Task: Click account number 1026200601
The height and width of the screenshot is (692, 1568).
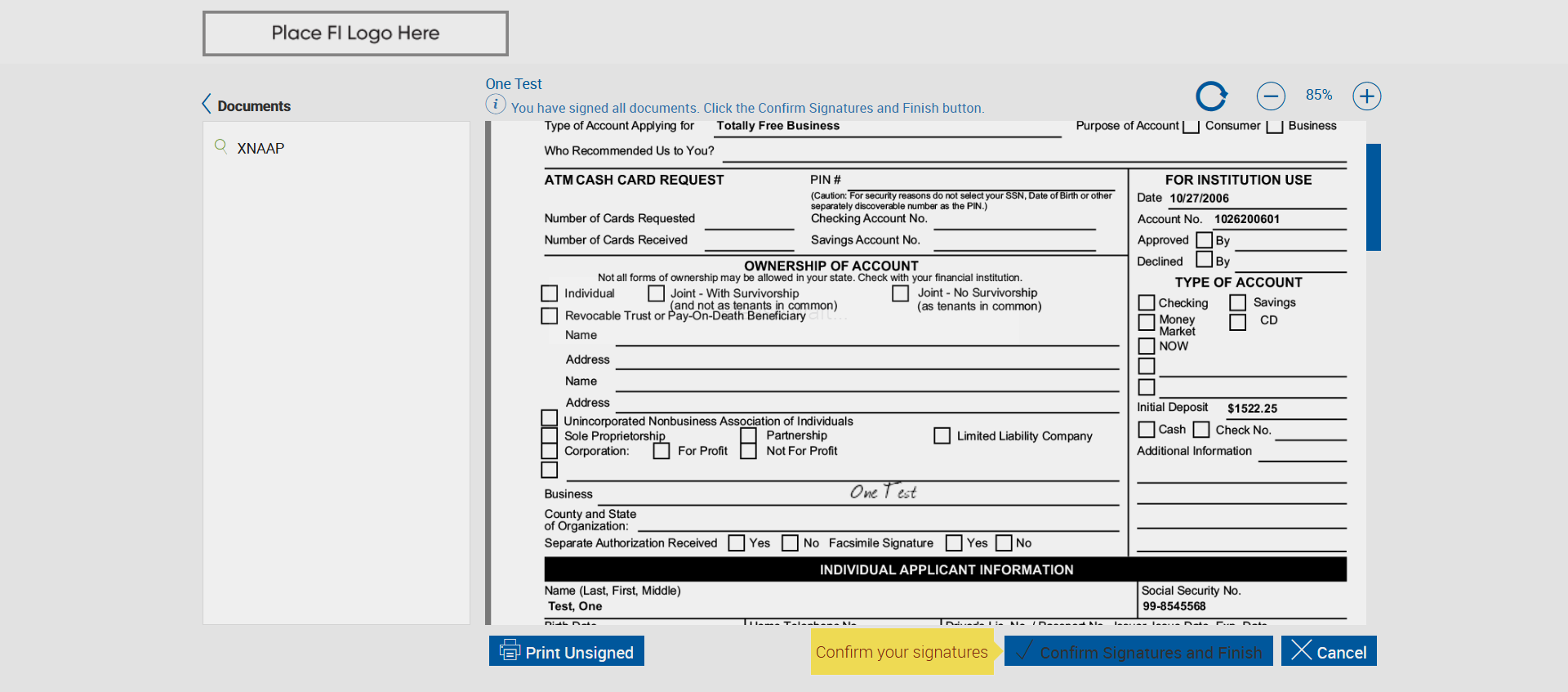Action: coord(1247,219)
